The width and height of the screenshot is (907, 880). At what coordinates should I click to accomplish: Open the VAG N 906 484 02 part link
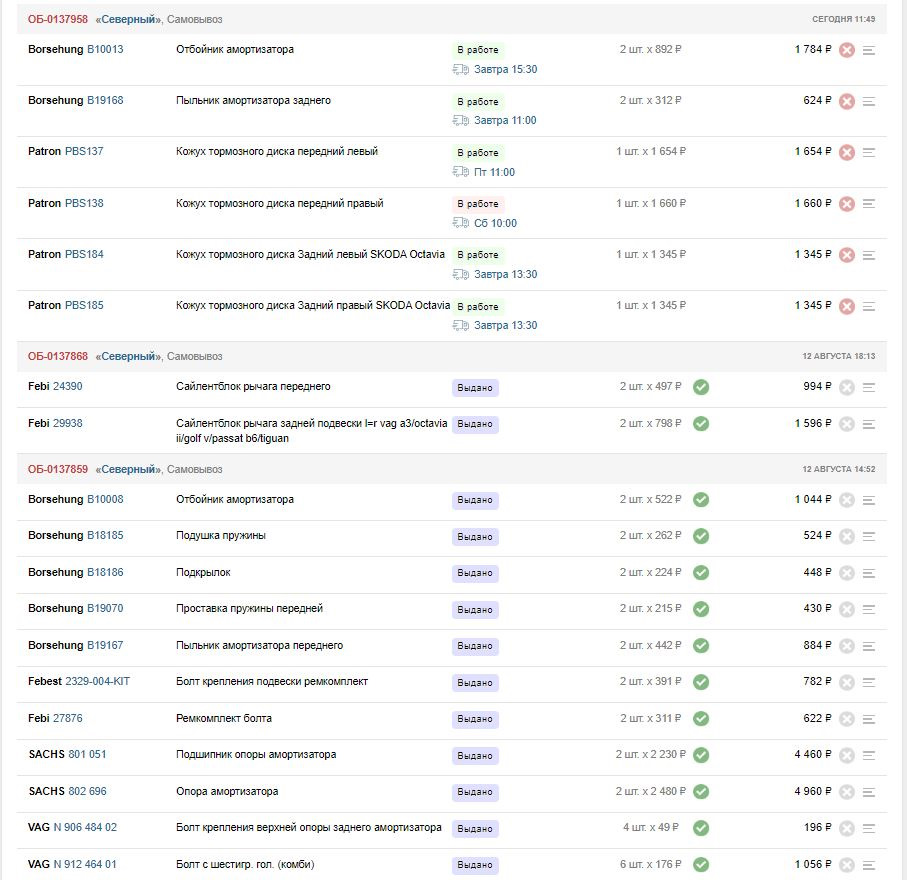(85, 827)
